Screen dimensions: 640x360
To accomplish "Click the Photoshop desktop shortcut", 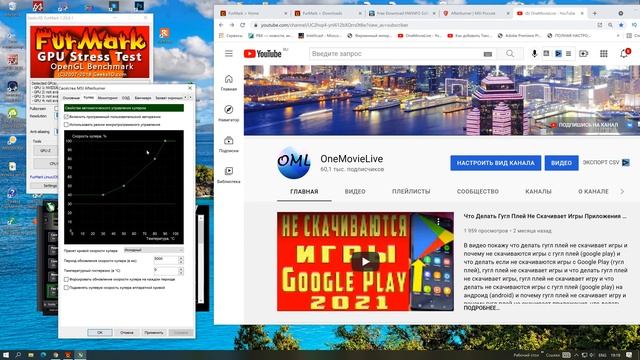I will 139,6.
